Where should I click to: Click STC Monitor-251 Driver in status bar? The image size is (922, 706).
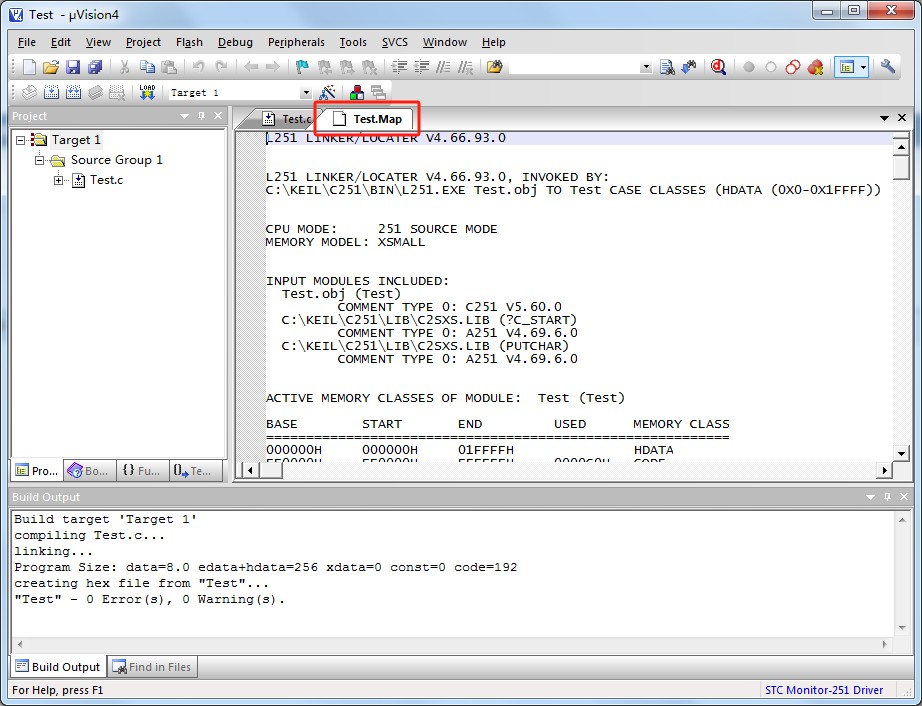pyautogui.click(x=823, y=690)
